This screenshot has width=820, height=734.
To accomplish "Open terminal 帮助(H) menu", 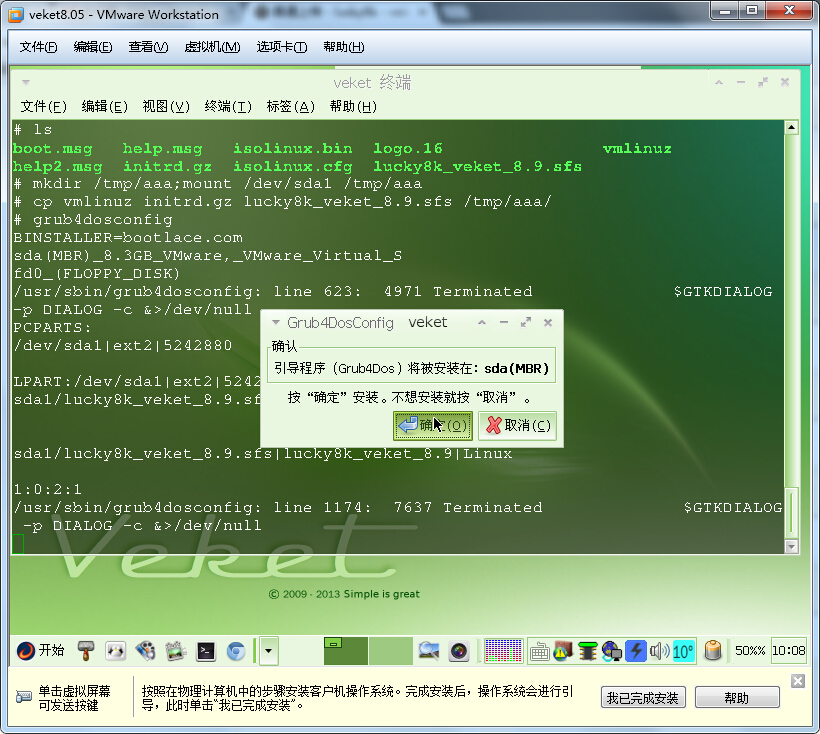I will (354, 107).
